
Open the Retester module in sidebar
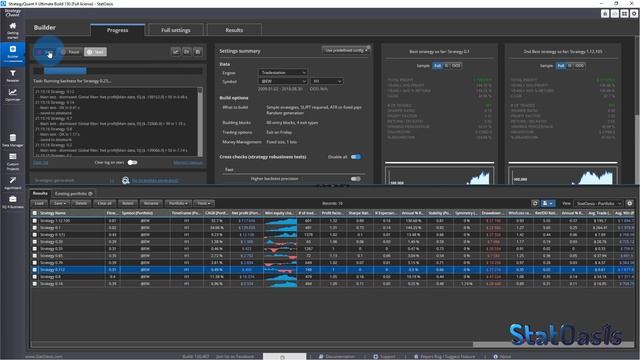13,76
